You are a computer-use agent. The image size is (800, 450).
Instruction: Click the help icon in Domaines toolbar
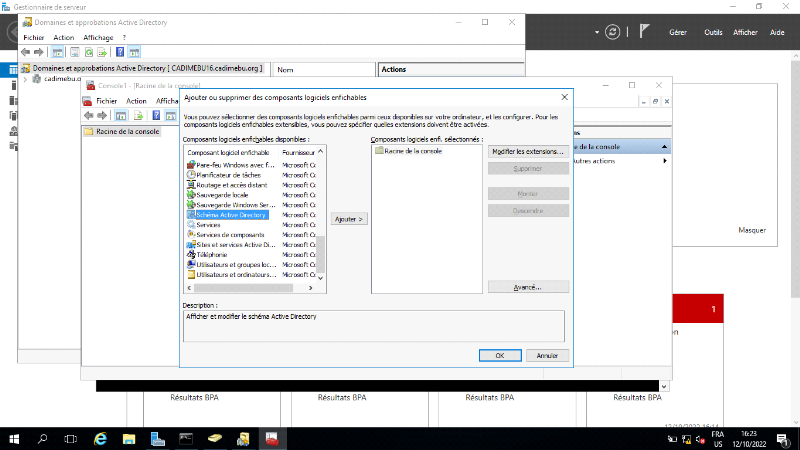point(120,52)
